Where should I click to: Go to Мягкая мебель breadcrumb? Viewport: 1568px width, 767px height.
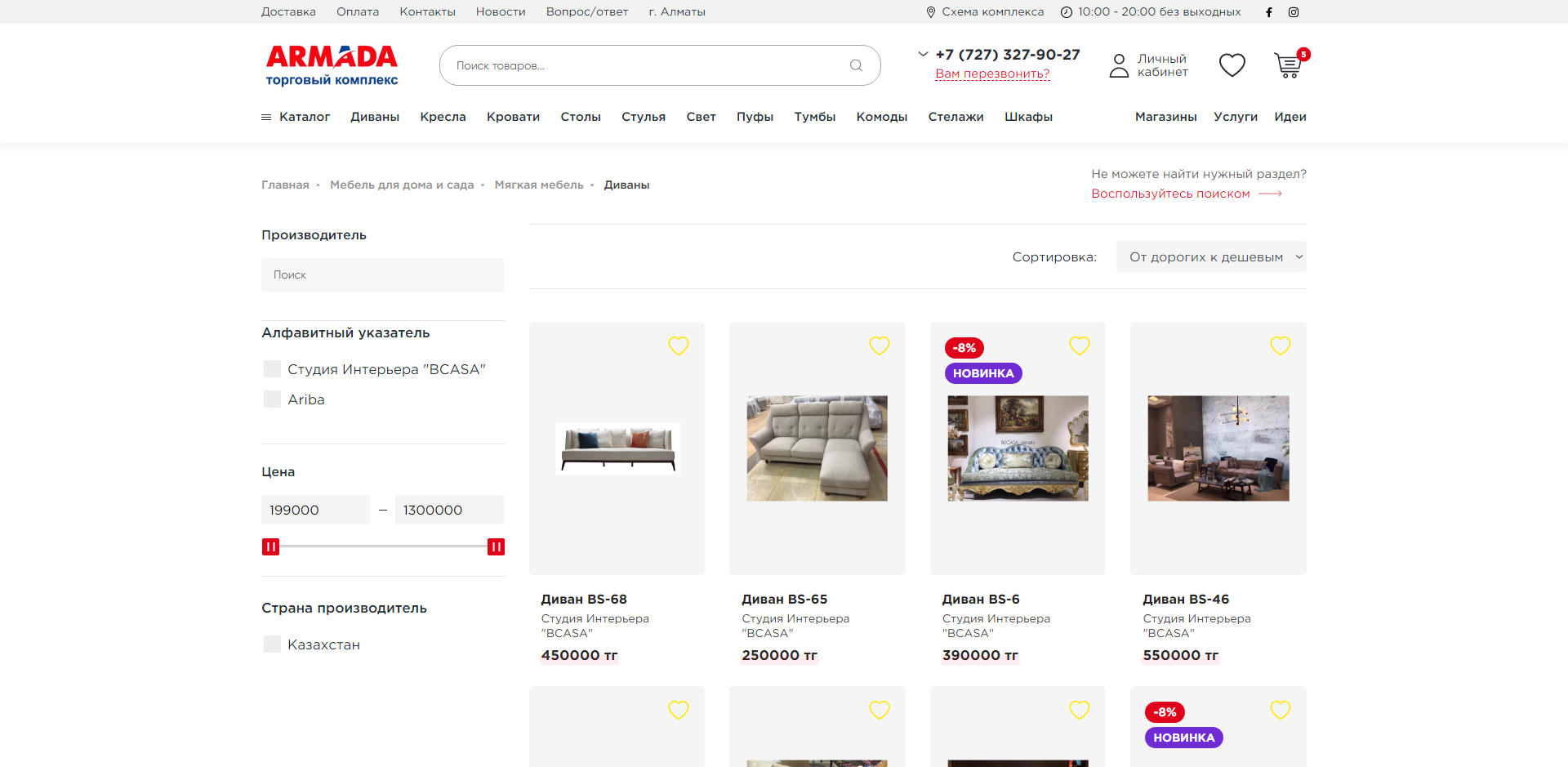[539, 185]
